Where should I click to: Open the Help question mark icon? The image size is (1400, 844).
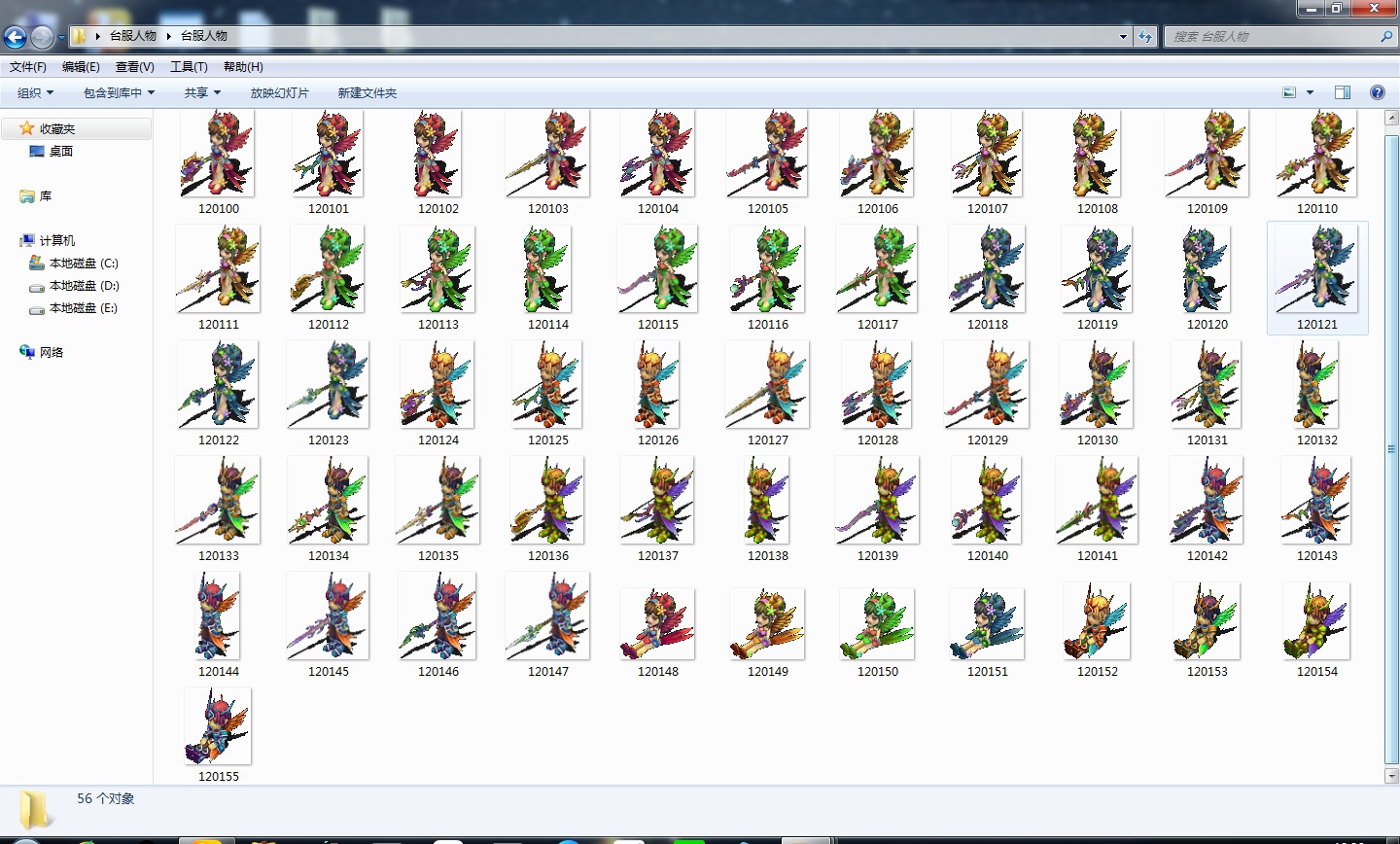click(1377, 92)
